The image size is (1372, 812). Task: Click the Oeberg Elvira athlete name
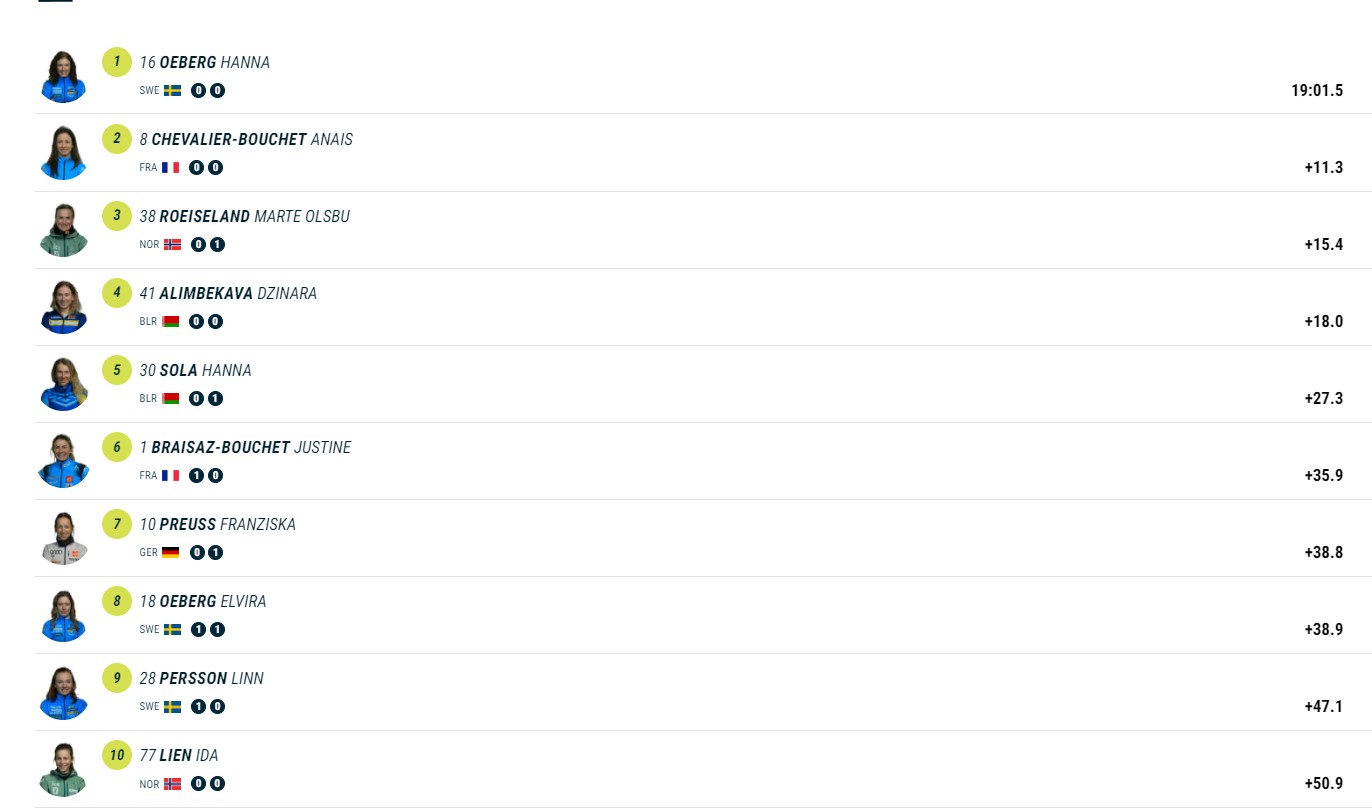(x=212, y=601)
